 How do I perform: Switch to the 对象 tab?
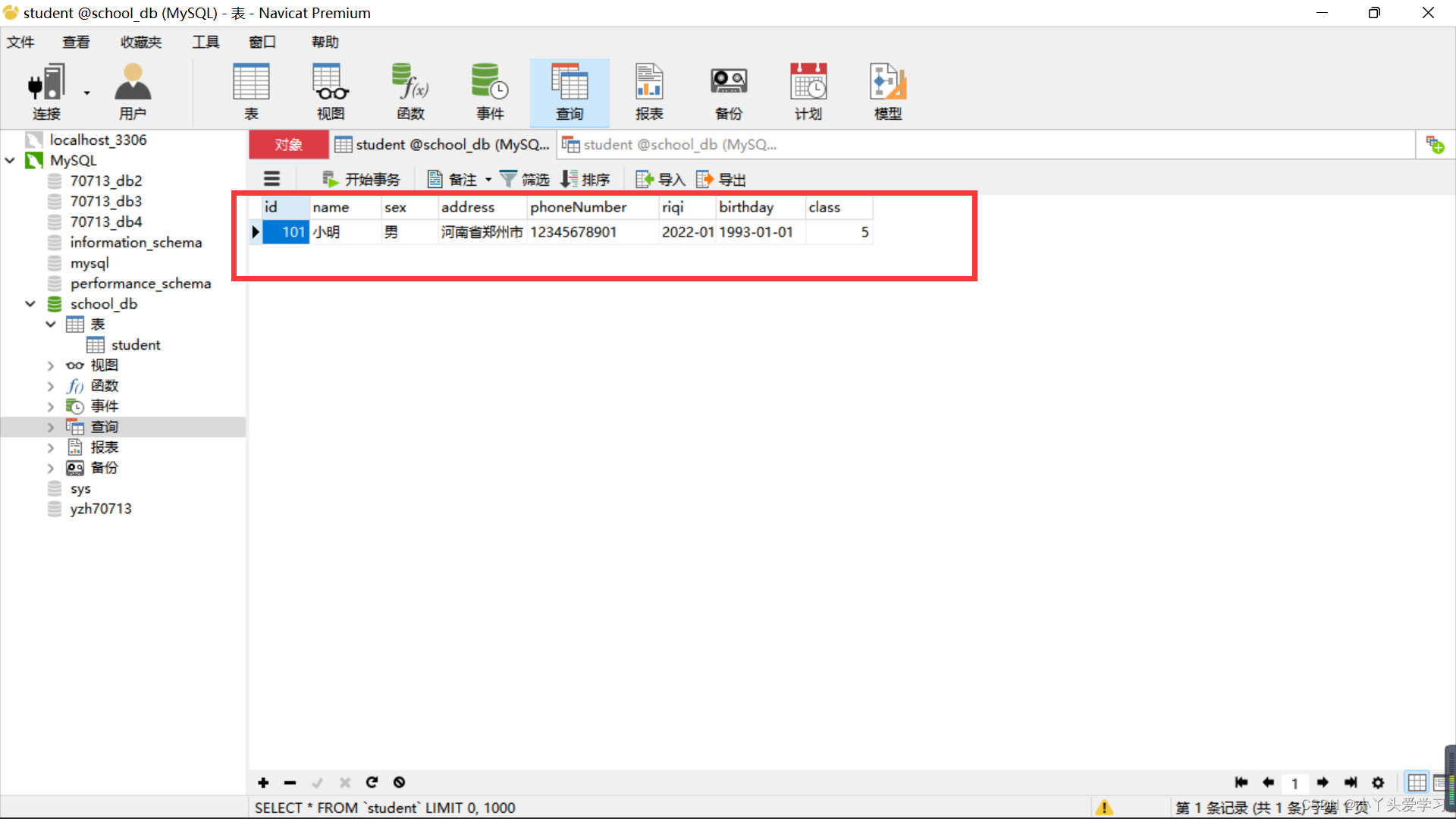click(x=289, y=144)
